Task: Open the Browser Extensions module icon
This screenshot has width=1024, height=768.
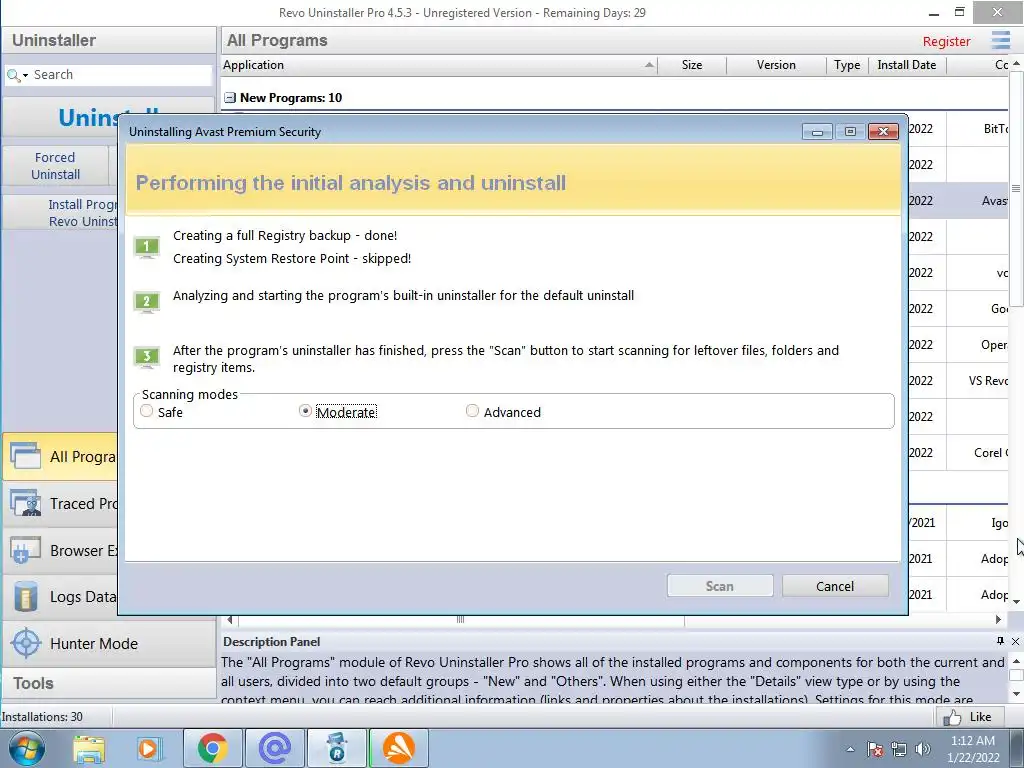Action: click(x=25, y=550)
